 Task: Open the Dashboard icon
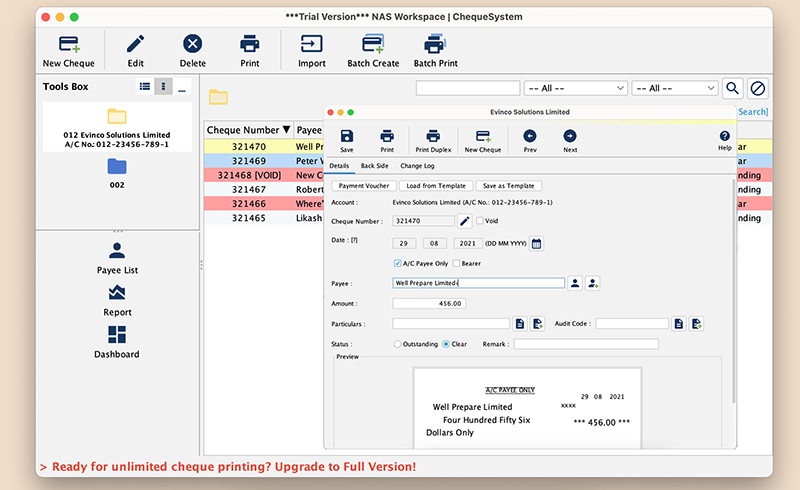117,334
